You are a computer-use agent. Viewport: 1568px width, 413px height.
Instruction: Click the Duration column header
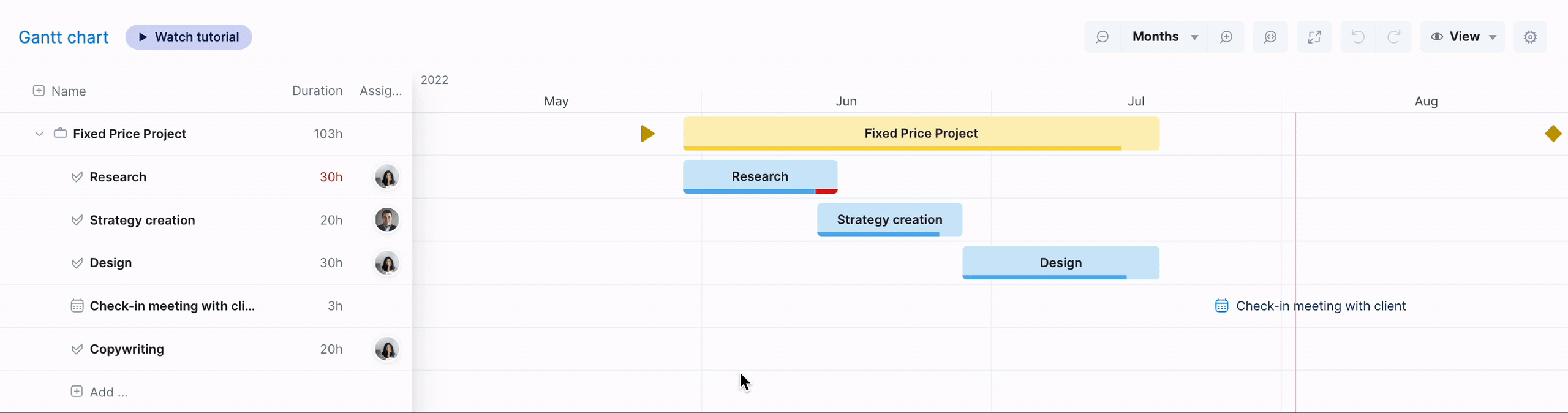pyautogui.click(x=317, y=91)
